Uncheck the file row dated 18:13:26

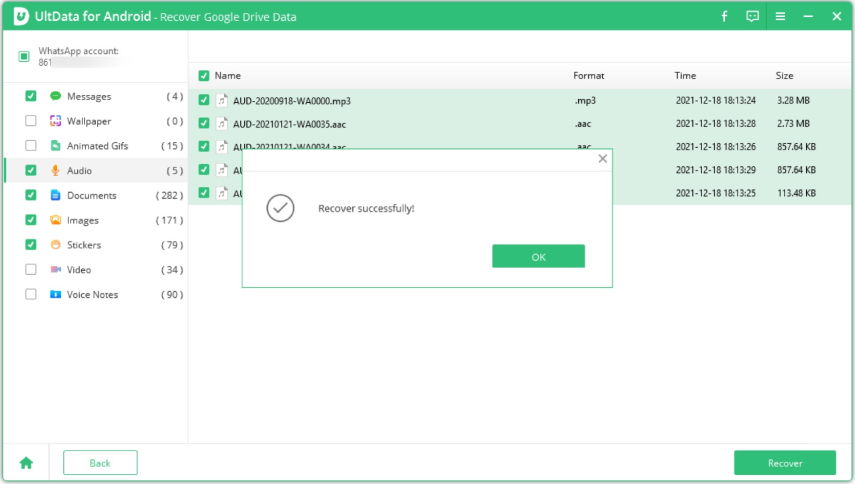click(204, 146)
